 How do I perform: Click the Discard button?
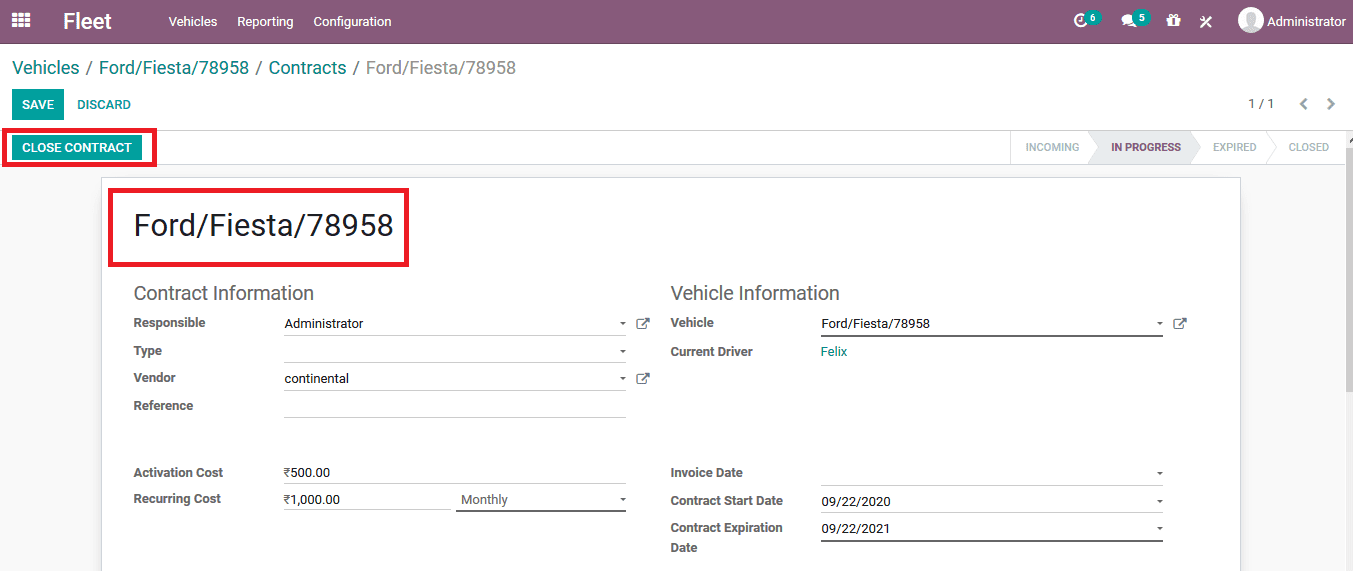pos(104,105)
